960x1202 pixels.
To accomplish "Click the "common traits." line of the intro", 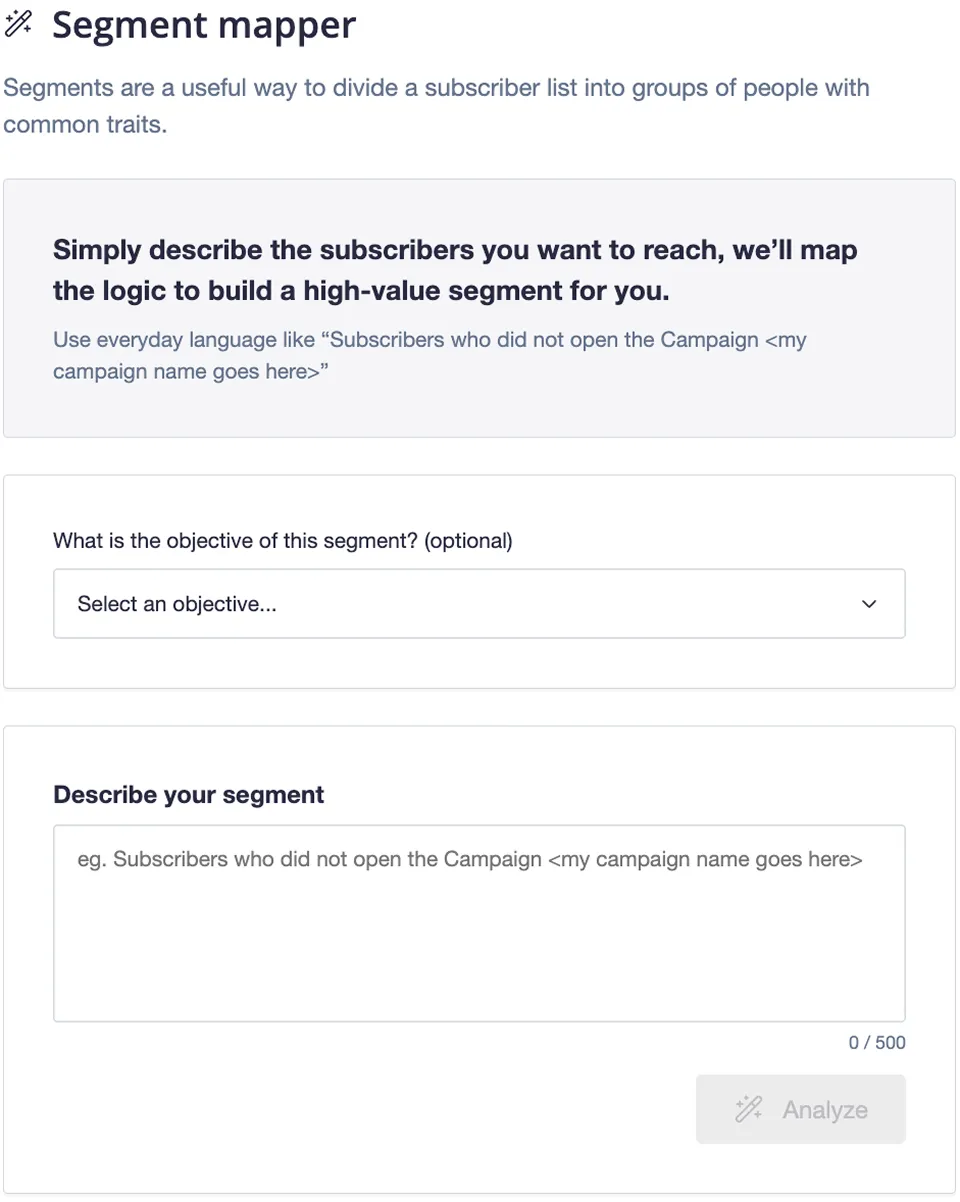I will tap(84, 126).
